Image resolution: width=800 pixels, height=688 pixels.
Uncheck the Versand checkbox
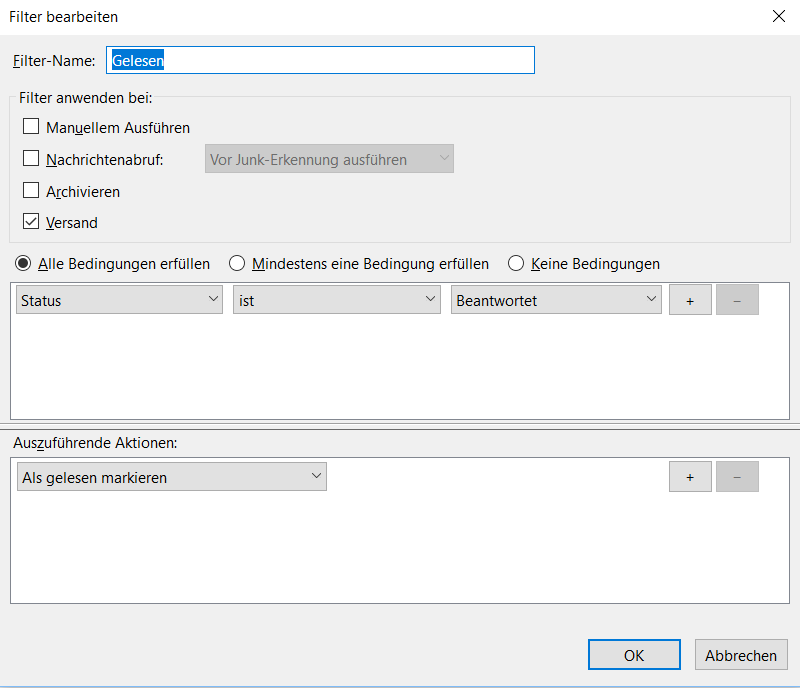[x=31, y=222]
